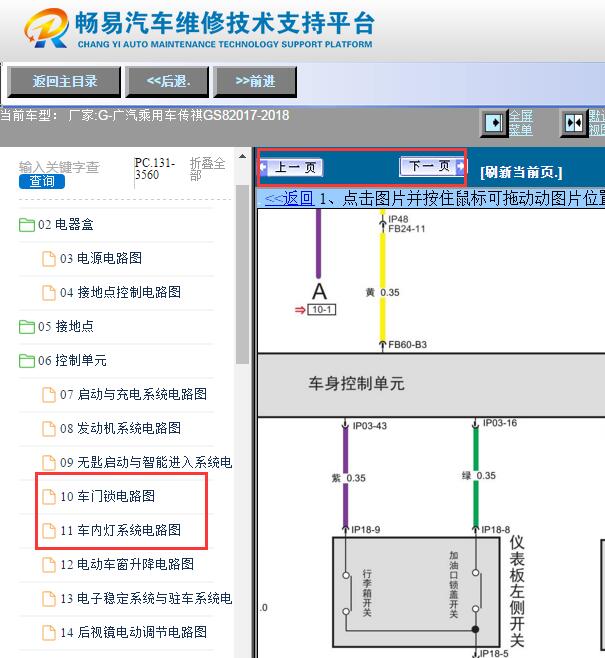Expand the 05 接地点 folder
Screen dimensions: 605x658
(x=65, y=326)
